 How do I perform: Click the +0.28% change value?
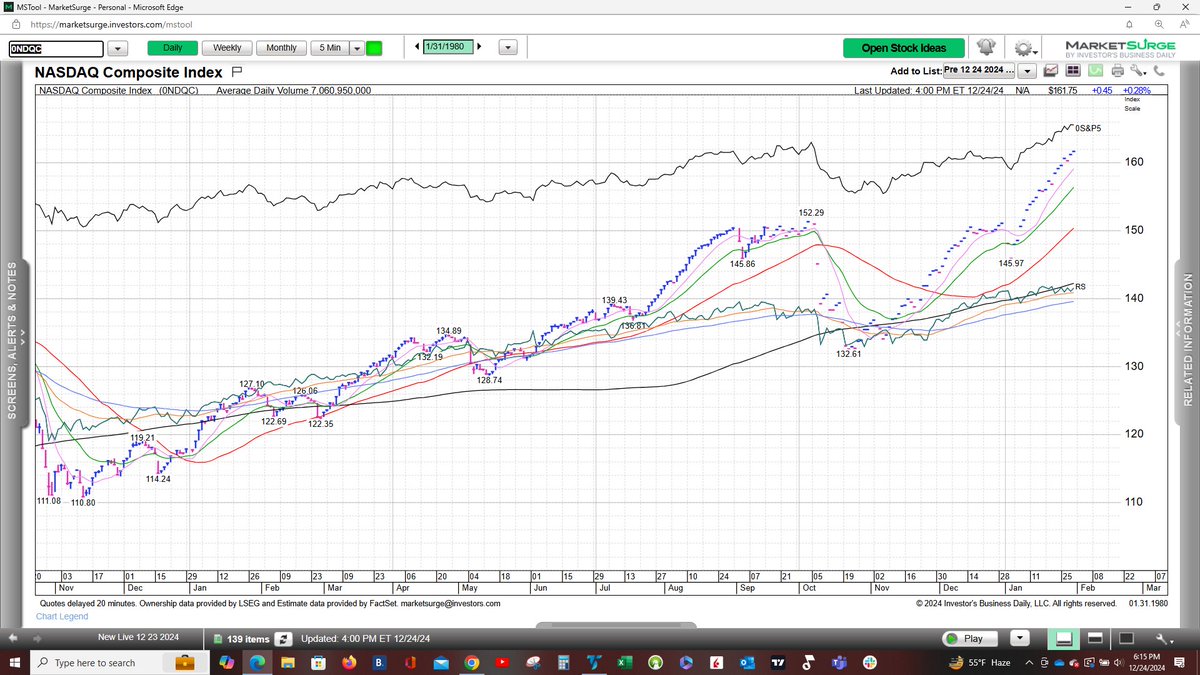(x=1135, y=90)
